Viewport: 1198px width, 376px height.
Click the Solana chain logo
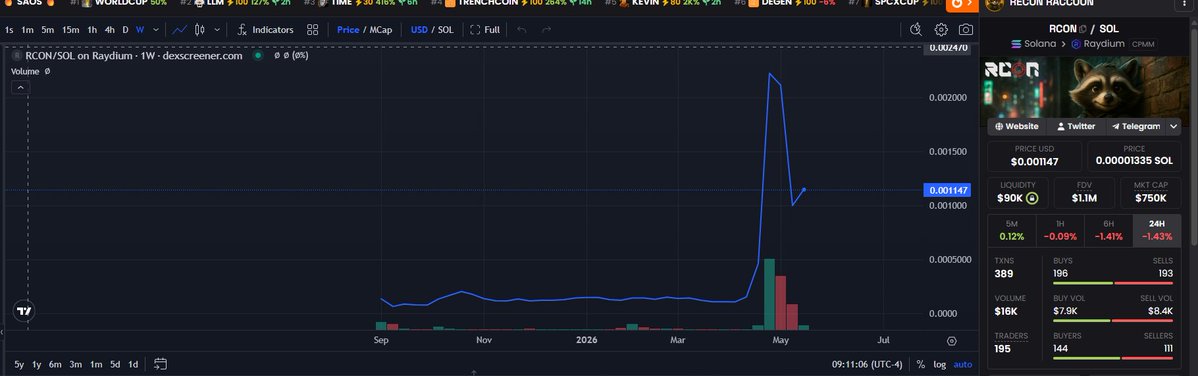click(x=1016, y=44)
